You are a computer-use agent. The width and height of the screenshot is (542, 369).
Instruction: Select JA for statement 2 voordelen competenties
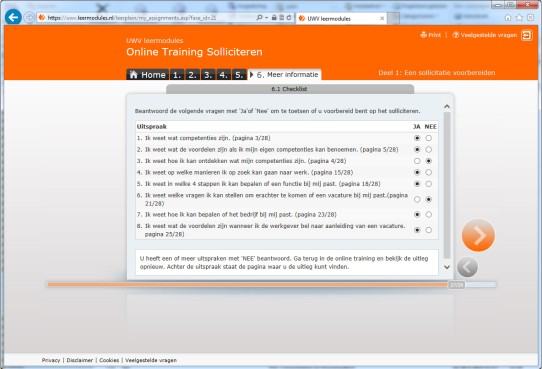pos(417,150)
